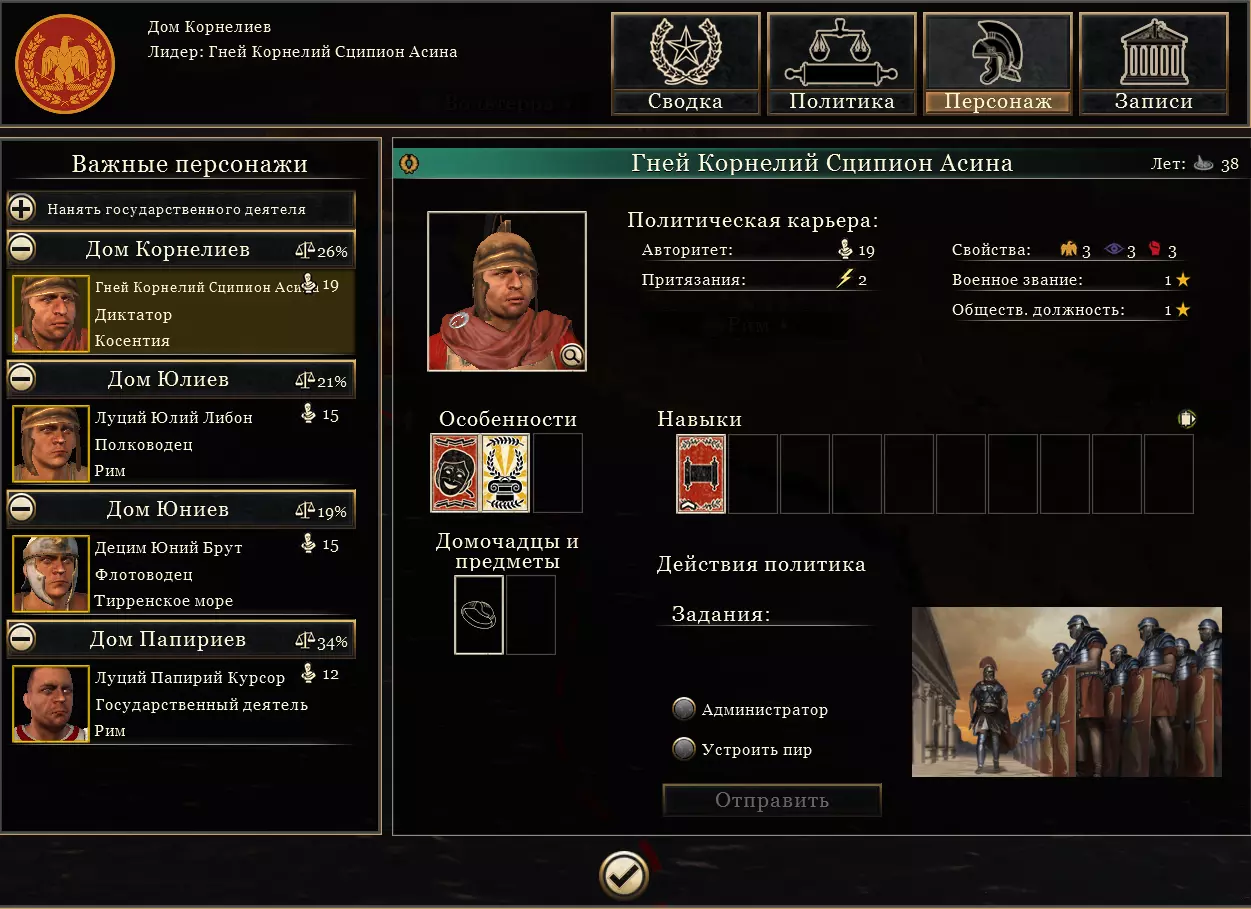Collapse the Дом Юлиев group
The height and width of the screenshot is (909, 1251).
(x=22, y=378)
